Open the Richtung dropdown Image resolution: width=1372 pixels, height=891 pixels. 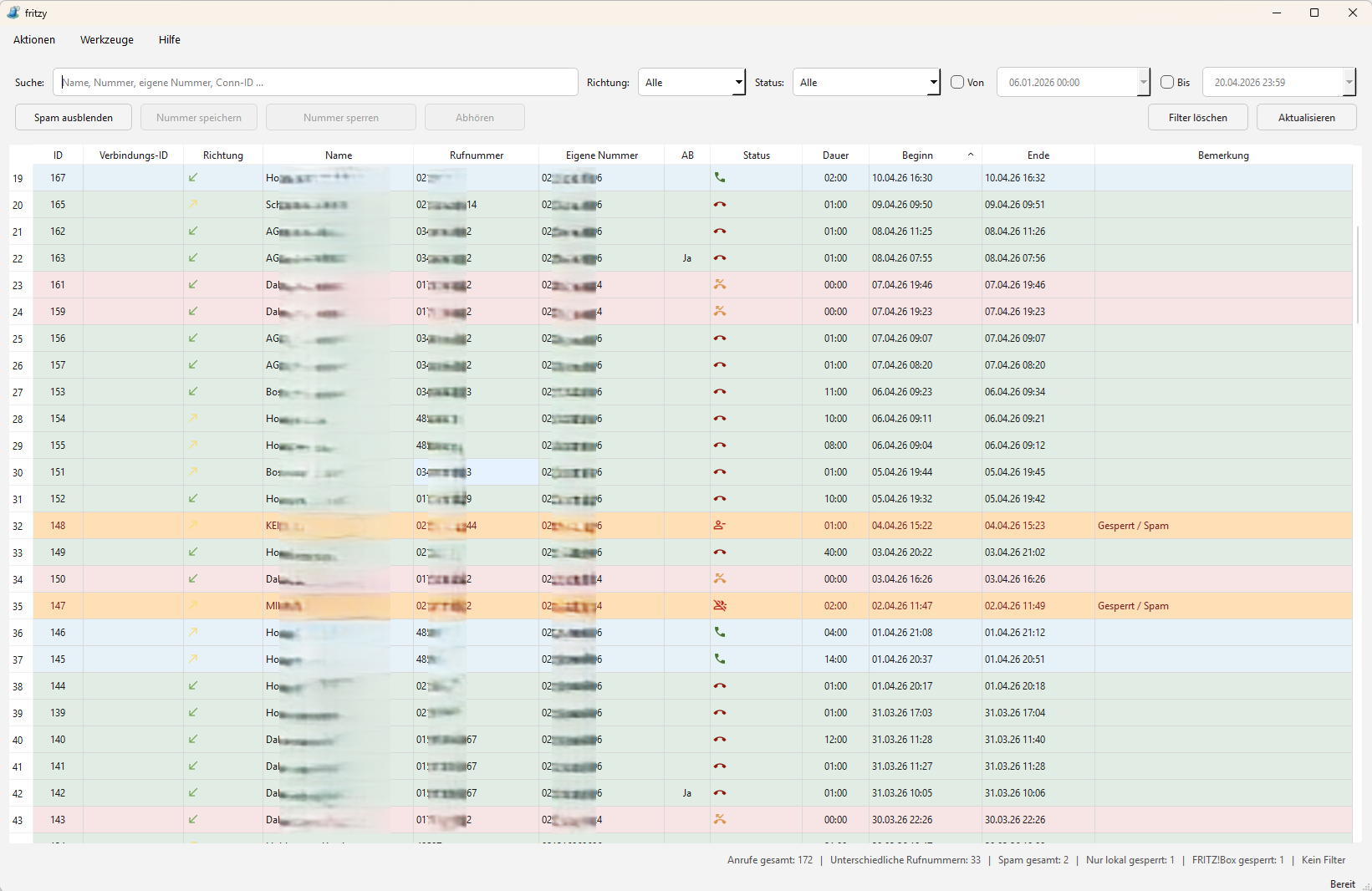pos(691,82)
